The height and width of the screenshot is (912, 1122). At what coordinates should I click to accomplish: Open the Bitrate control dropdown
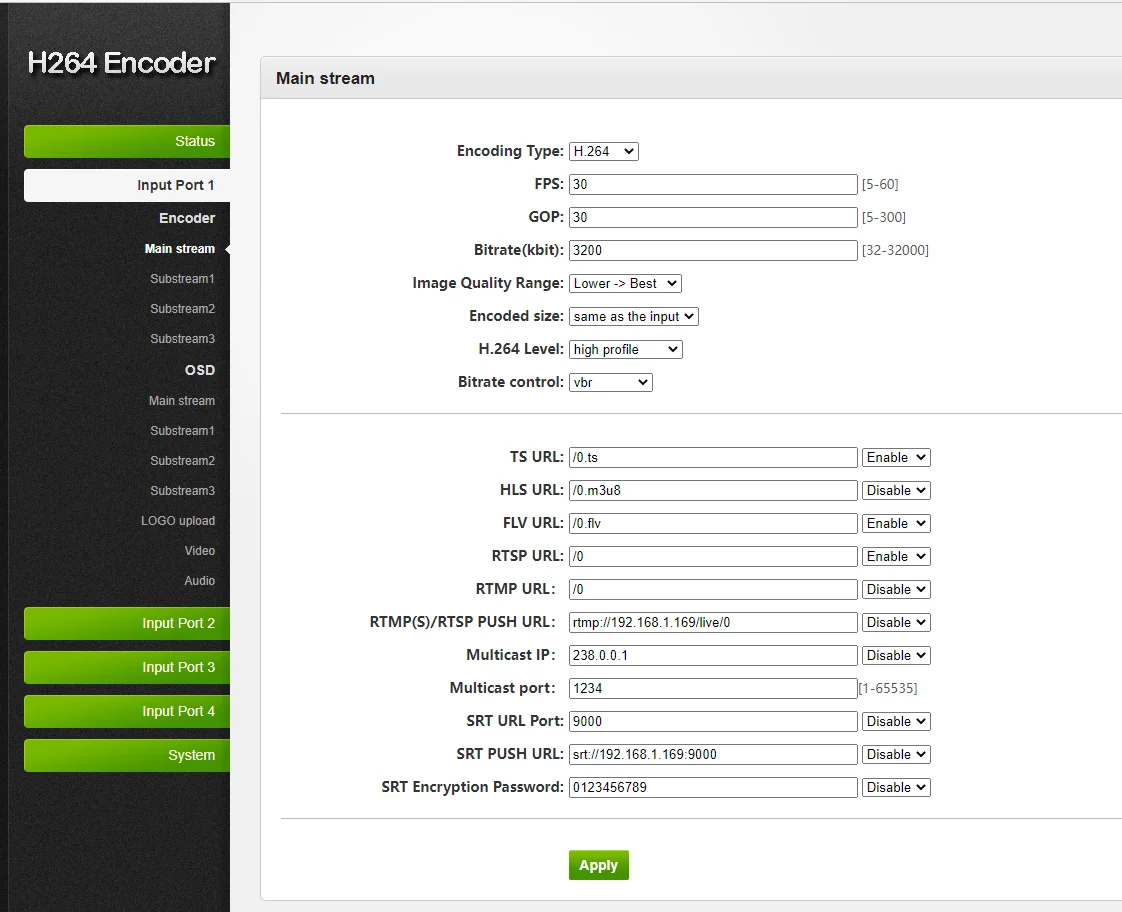(610, 382)
